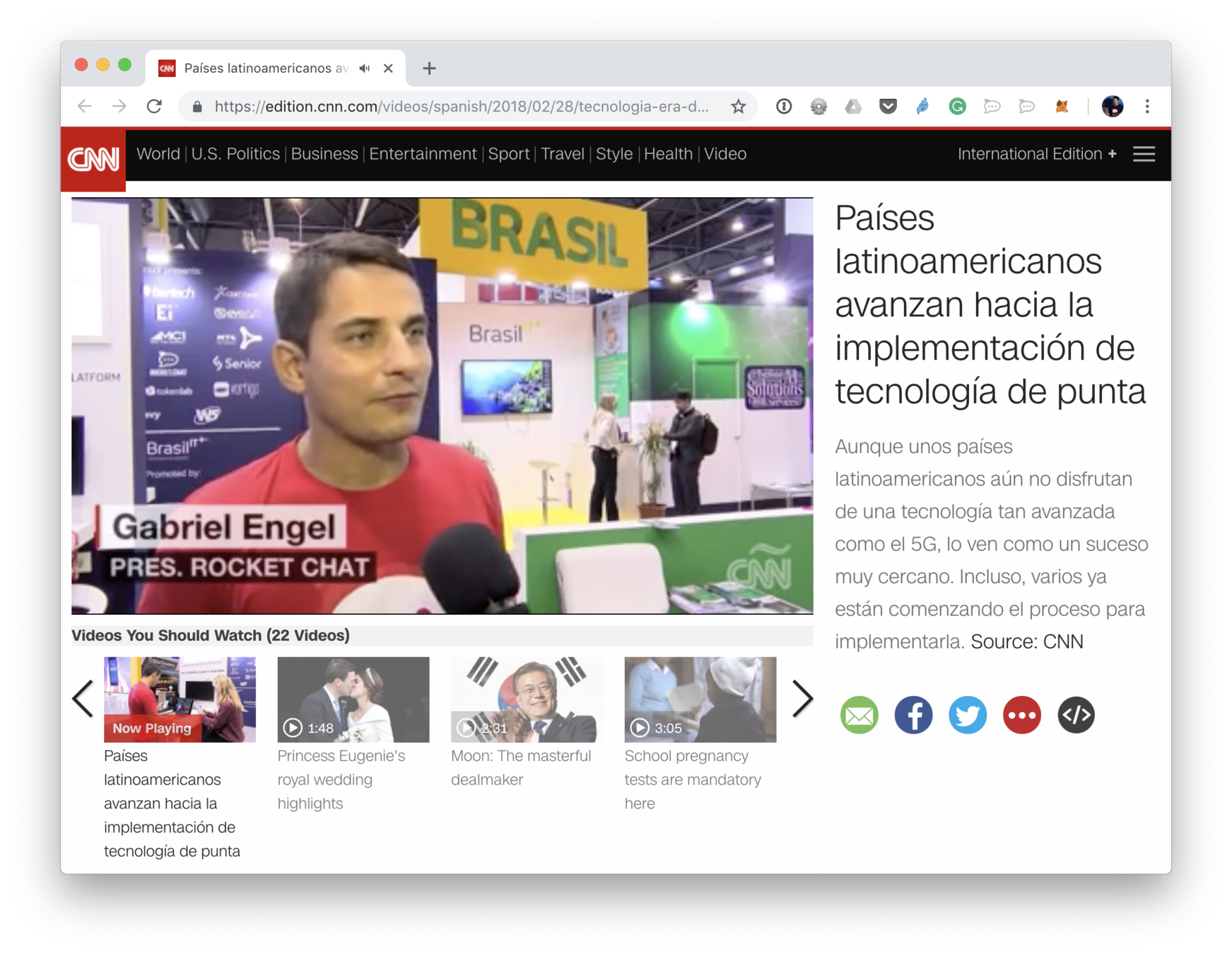This screenshot has height=954, width=1232.
Task: Play the School pregnancy tests video thumbnail
Action: click(x=700, y=699)
